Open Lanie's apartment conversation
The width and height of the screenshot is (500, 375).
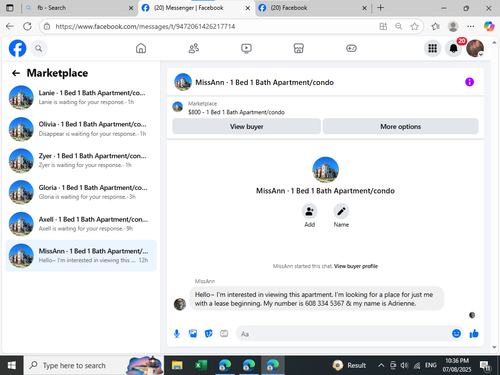pyautogui.click(x=81, y=97)
